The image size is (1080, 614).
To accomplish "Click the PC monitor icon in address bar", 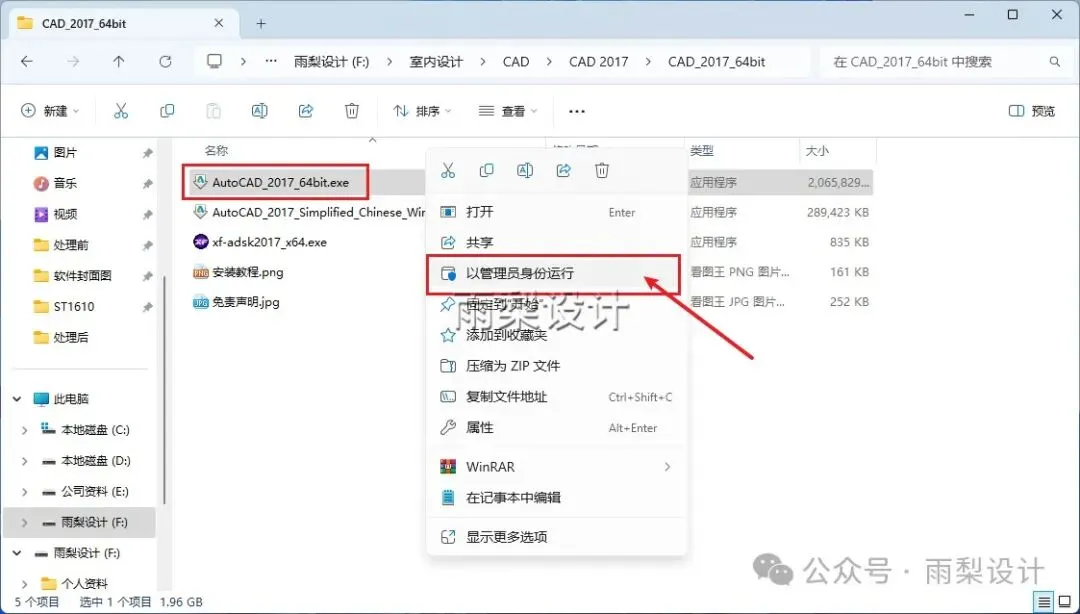I will [x=215, y=61].
